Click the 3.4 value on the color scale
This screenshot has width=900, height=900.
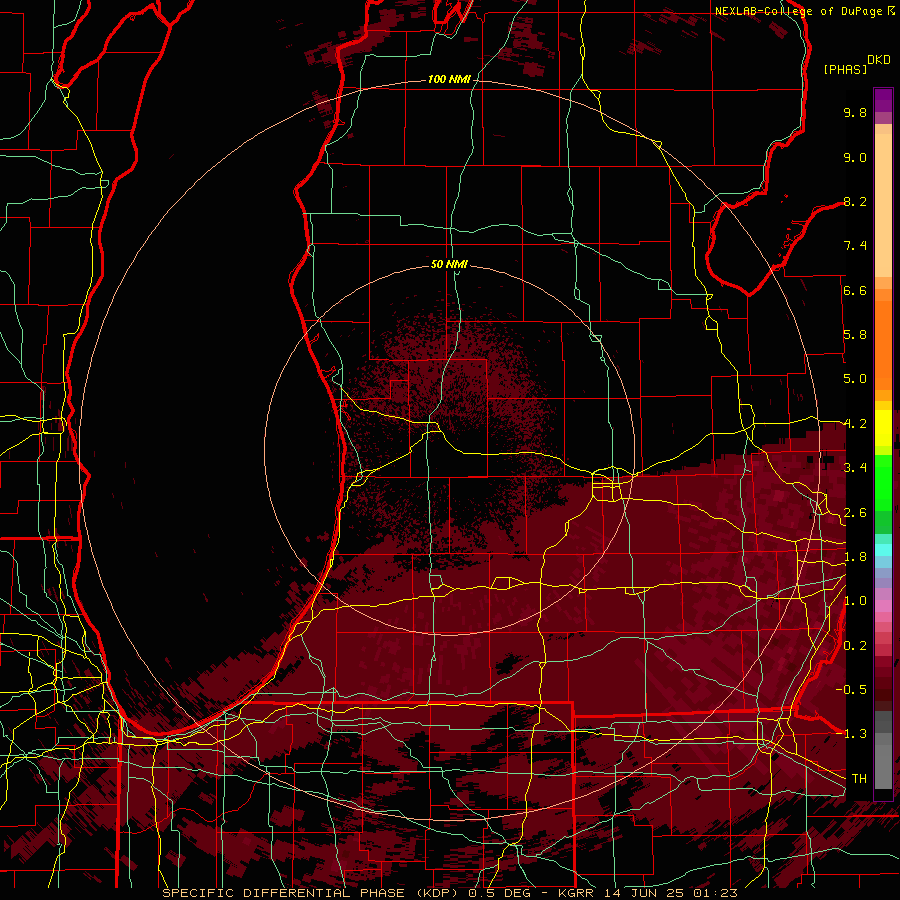coord(855,468)
